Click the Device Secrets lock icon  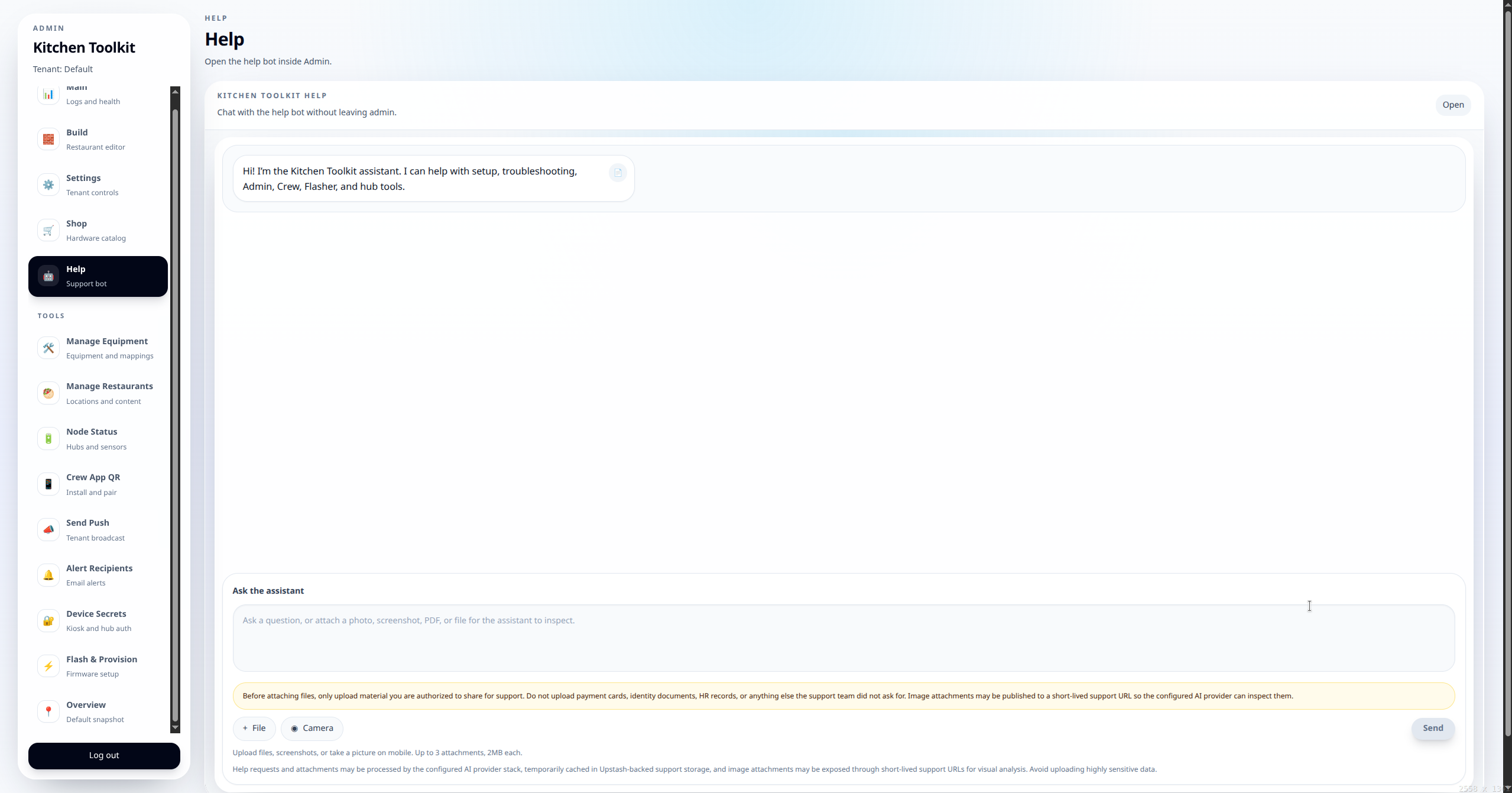pos(48,621)
